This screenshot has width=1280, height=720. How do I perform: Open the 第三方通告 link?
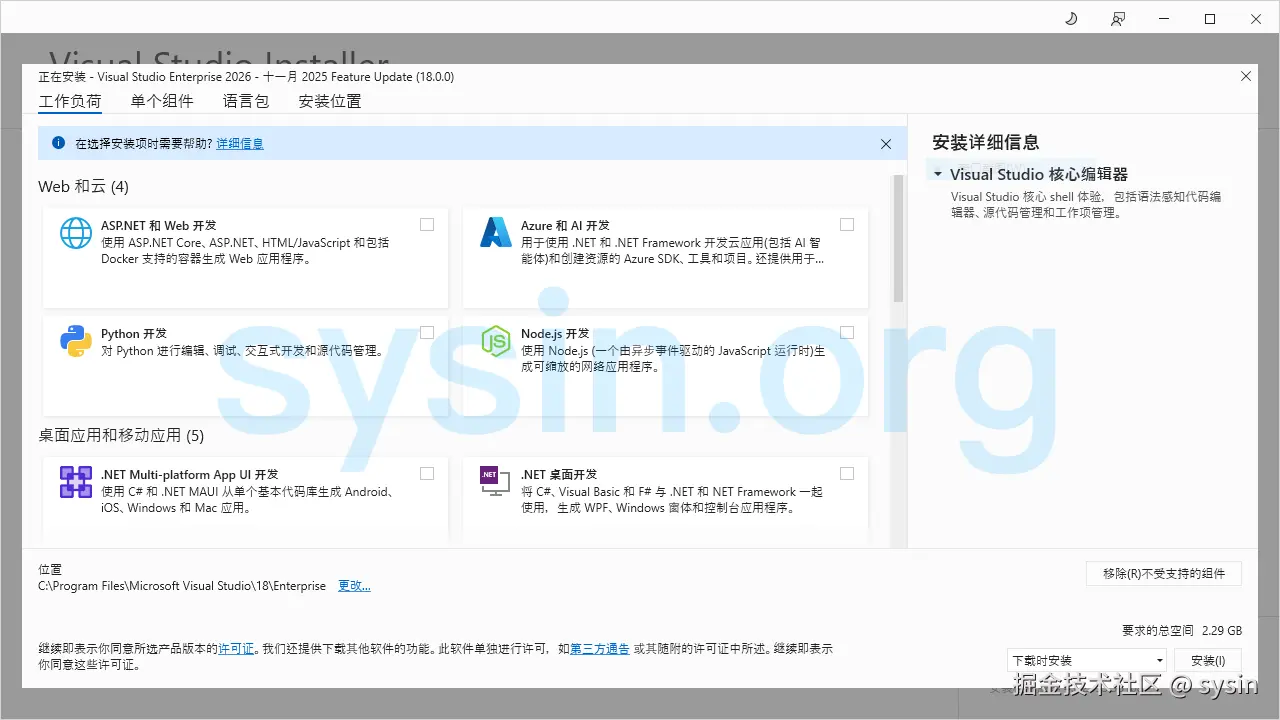point(600,649)
